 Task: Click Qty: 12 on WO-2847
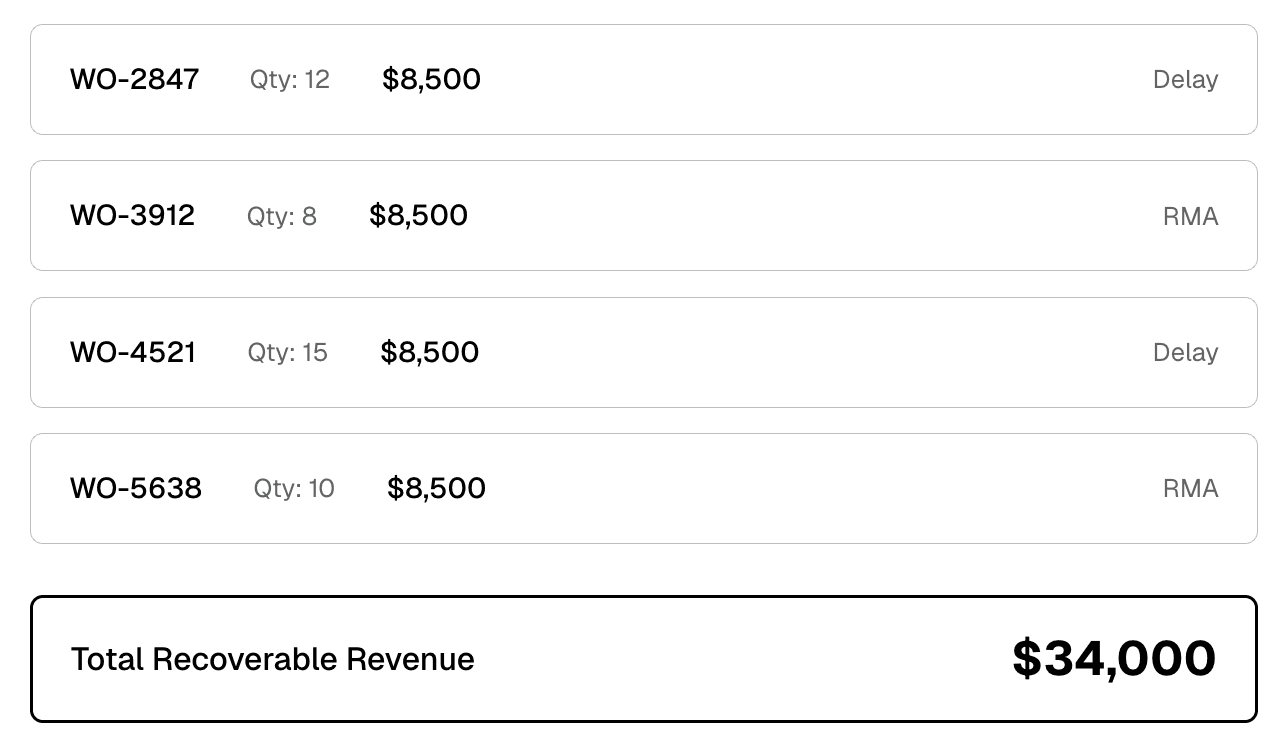click(289, 79)
